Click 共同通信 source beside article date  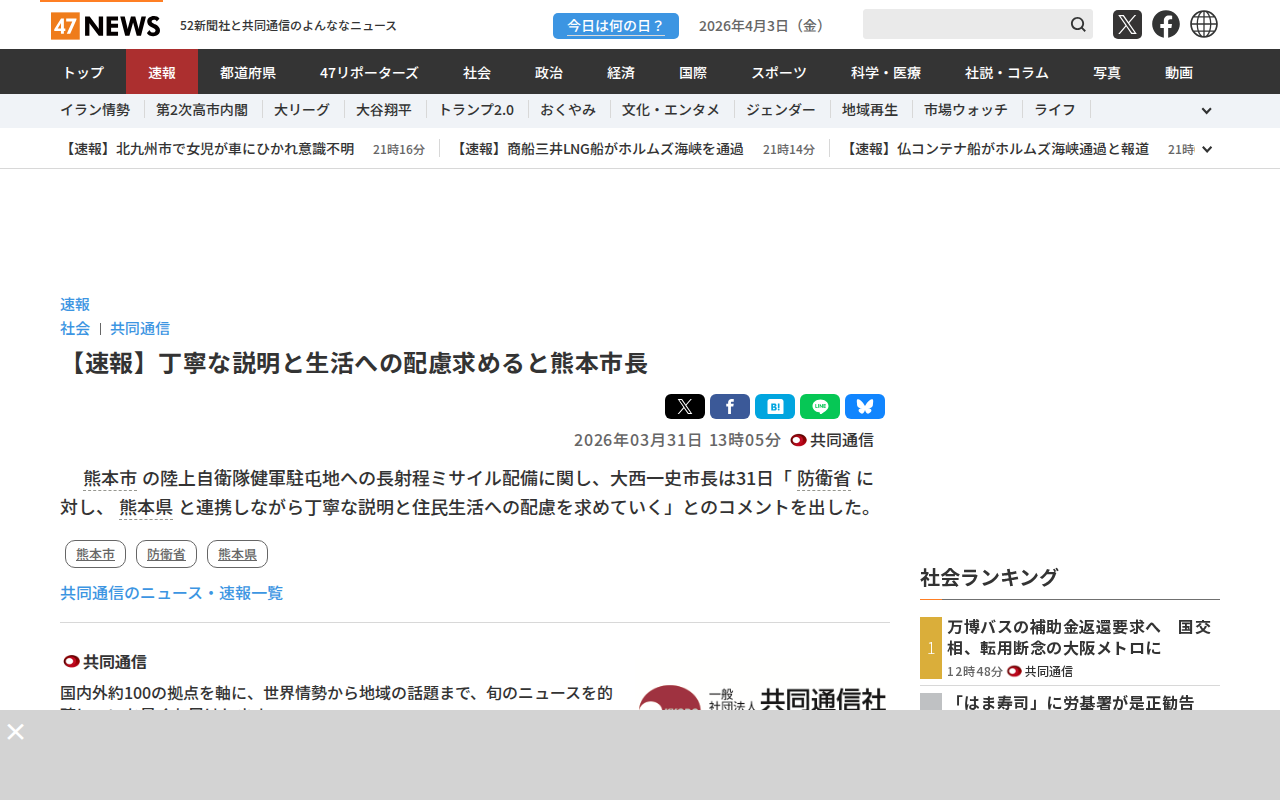click(832, 440)
